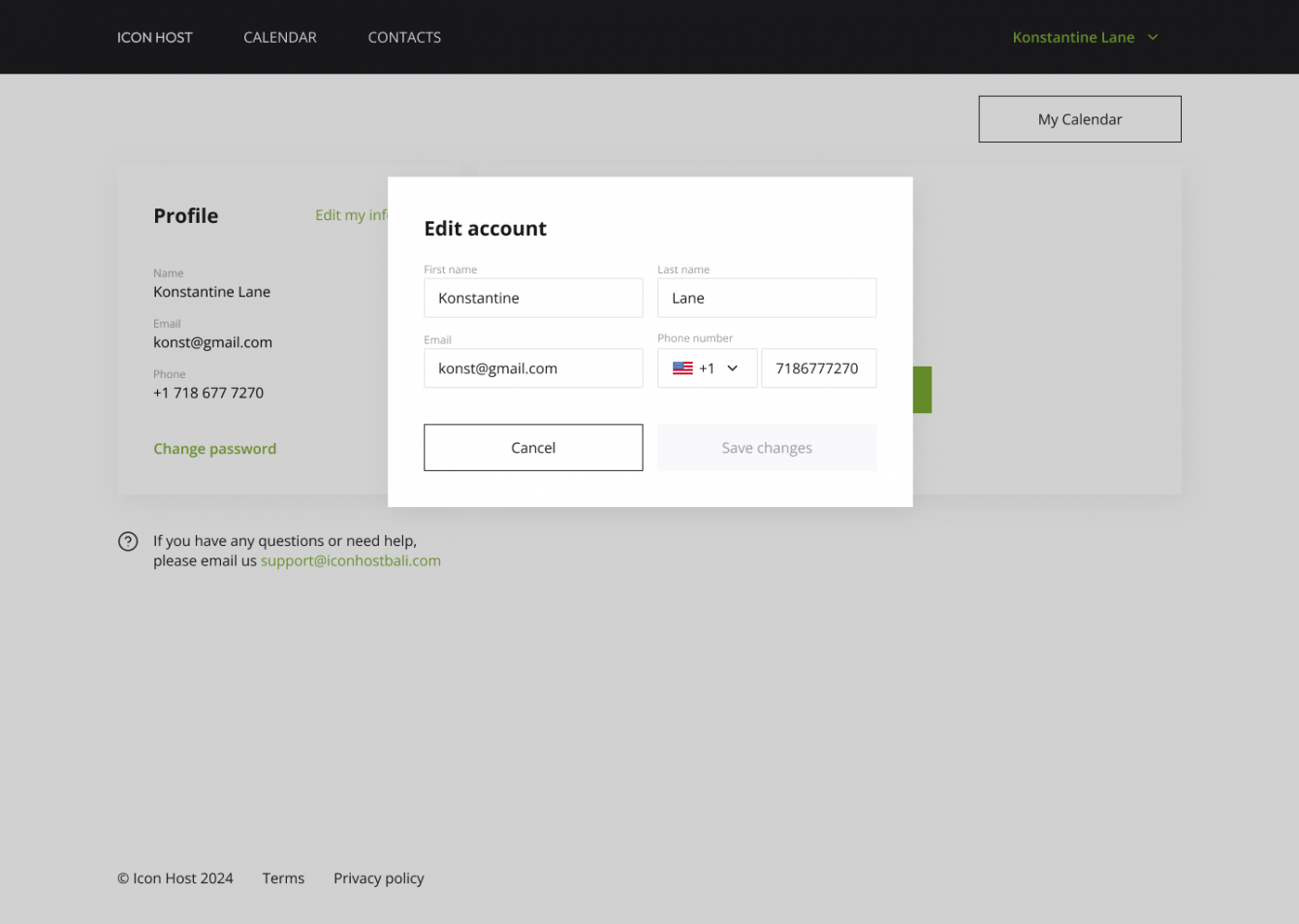Click the US flag icon

click(682, 368)
